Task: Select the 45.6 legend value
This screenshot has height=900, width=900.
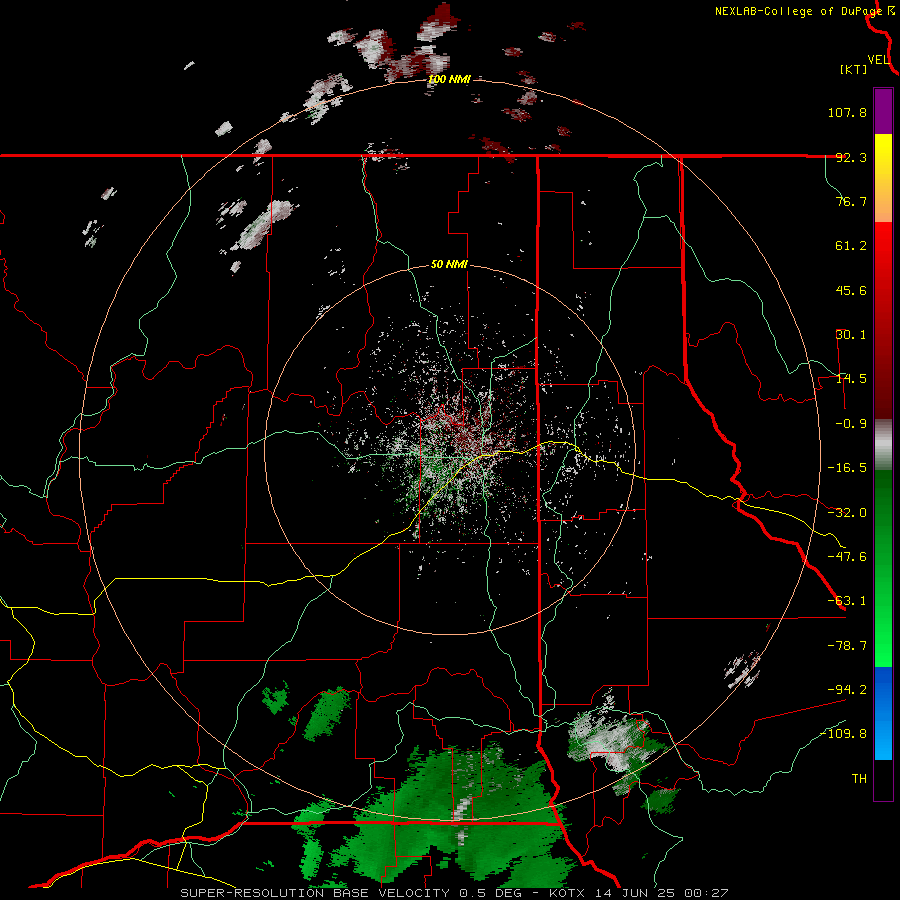Action: click(851, 290)
